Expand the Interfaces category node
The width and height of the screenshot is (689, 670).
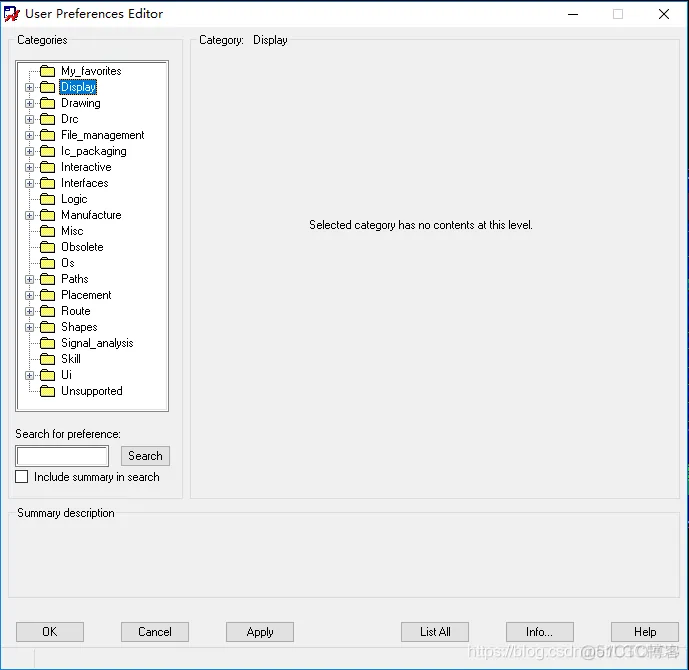coord(29,183)
